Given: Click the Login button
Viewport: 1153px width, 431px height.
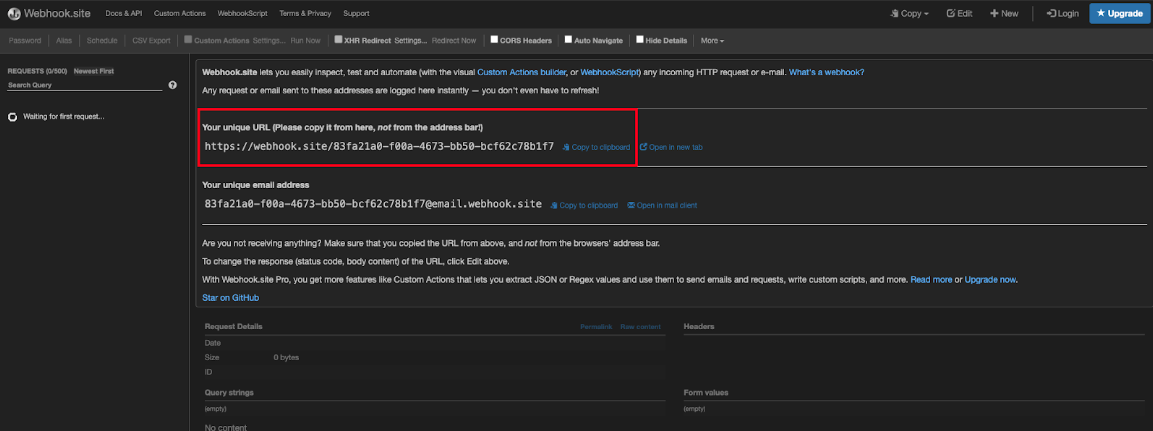Looking at the screenshot, I should coord(1063,13).
